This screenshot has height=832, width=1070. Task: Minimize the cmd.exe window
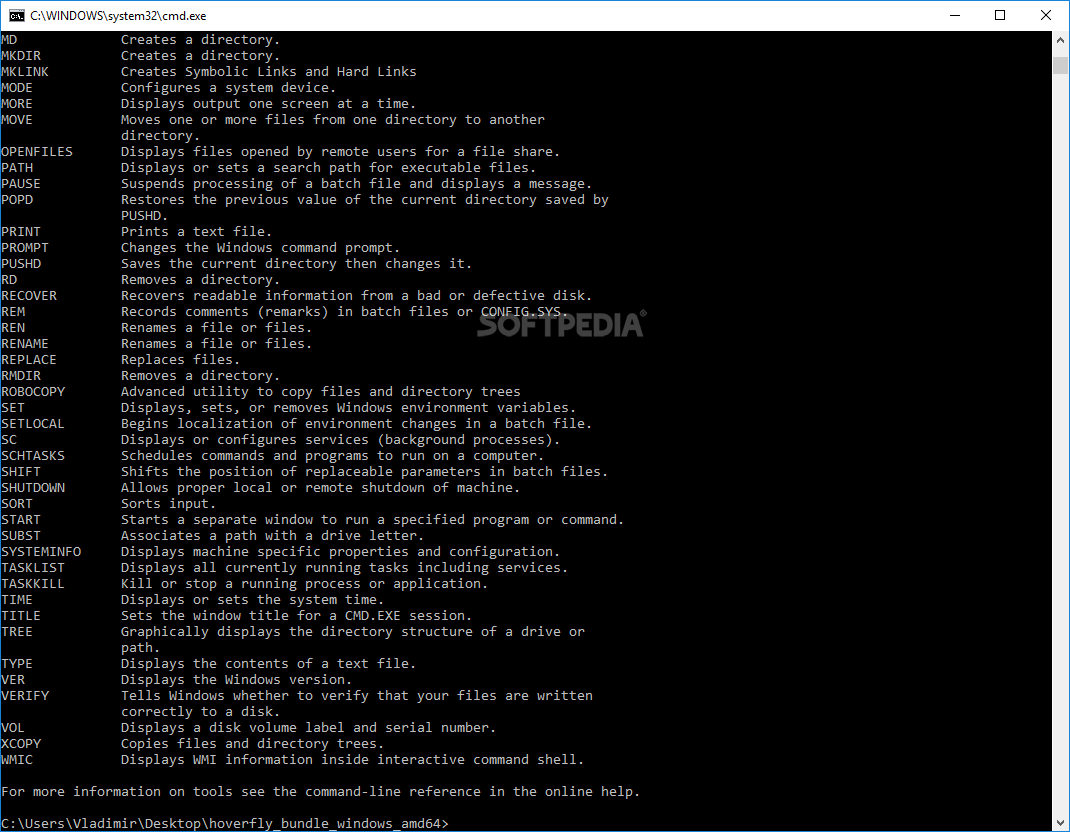coord(955,15)
